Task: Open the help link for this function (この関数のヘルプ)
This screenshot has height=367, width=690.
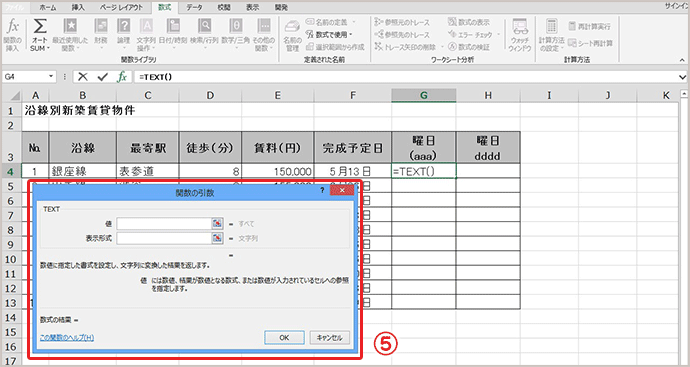Action: click(x=67, y=338)
